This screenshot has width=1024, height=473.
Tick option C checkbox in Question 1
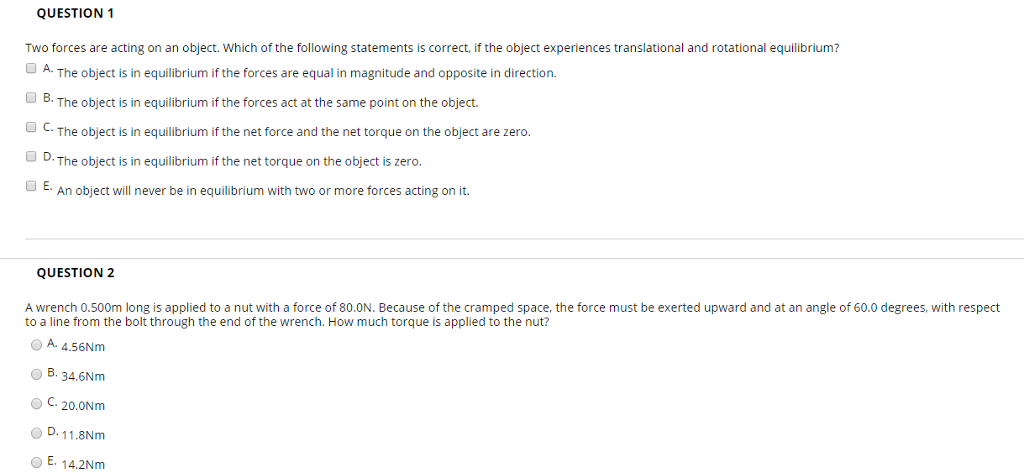pyautogui.click(x=31, y=128)
